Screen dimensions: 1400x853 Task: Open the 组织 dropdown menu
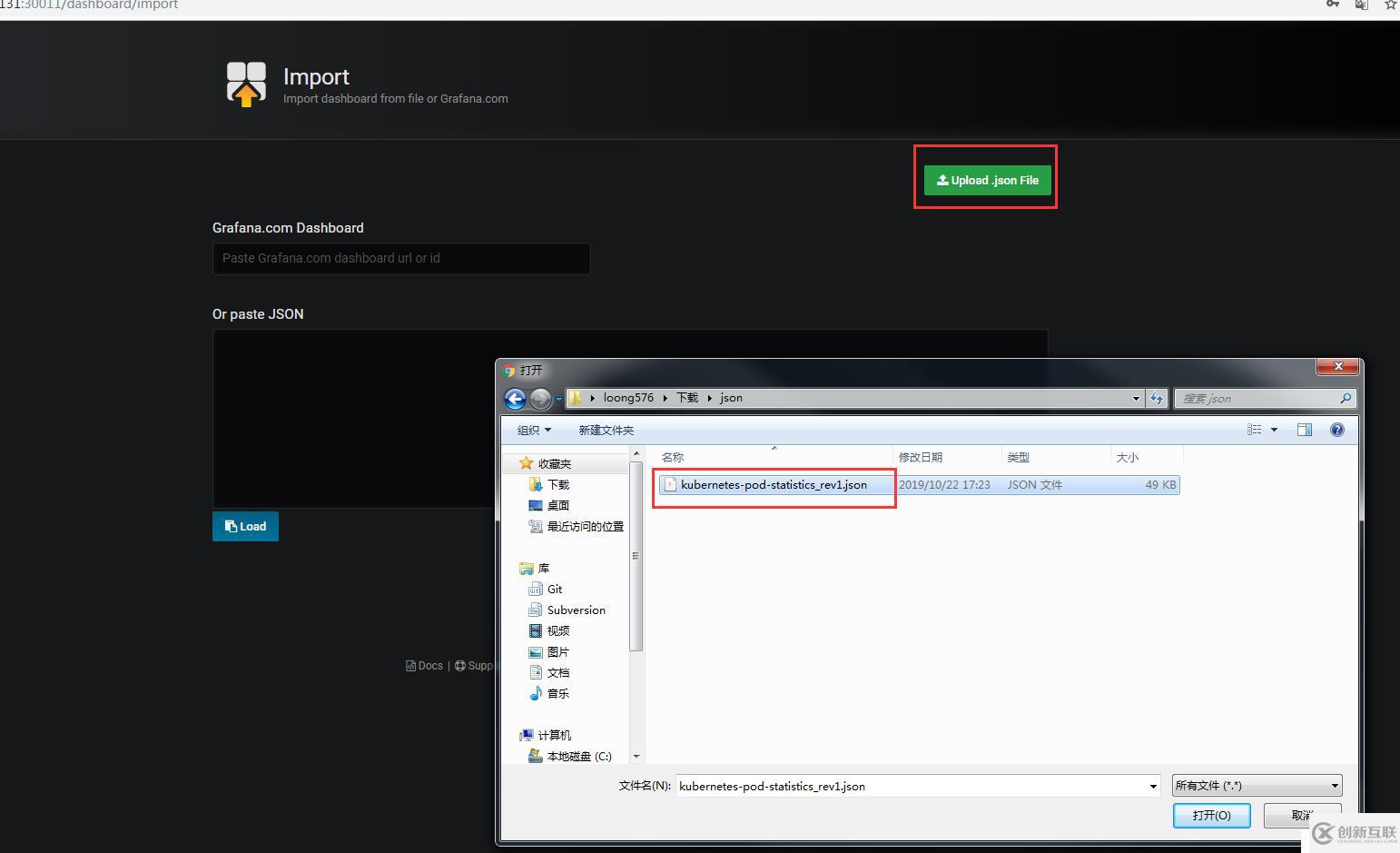point(534,430)
